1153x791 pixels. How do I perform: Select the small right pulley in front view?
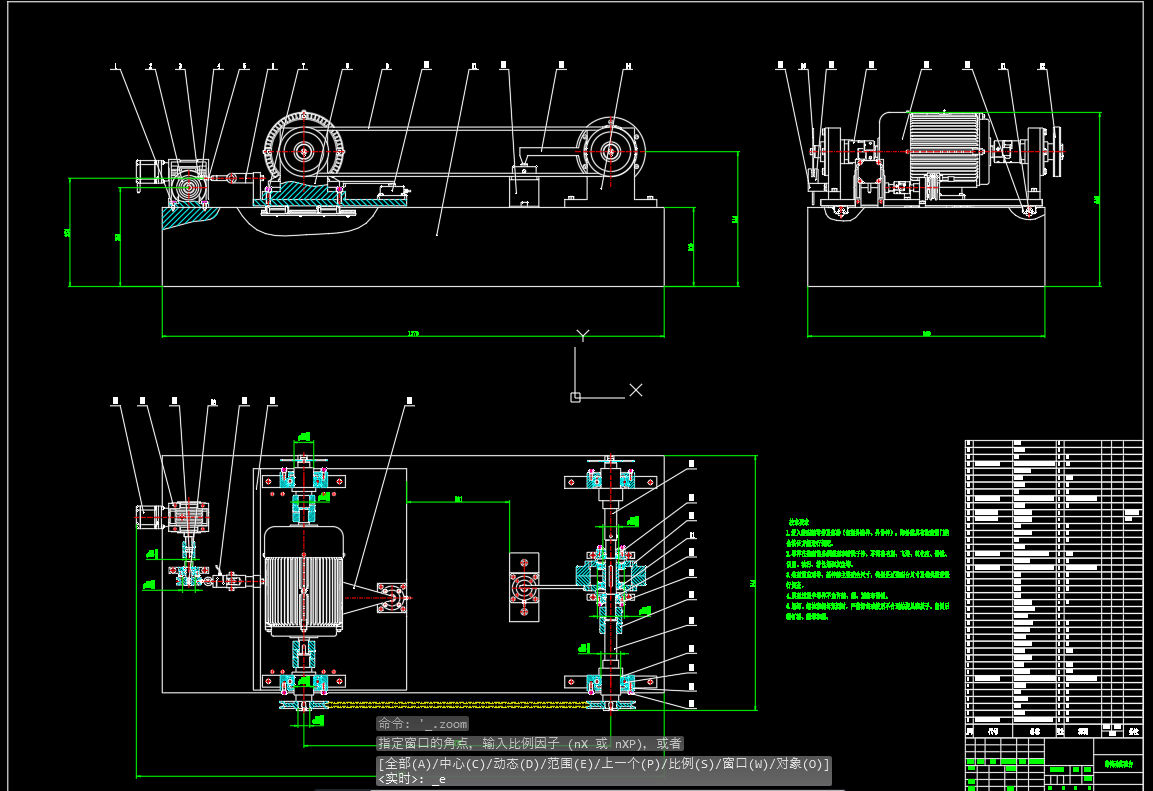point(610,152)
